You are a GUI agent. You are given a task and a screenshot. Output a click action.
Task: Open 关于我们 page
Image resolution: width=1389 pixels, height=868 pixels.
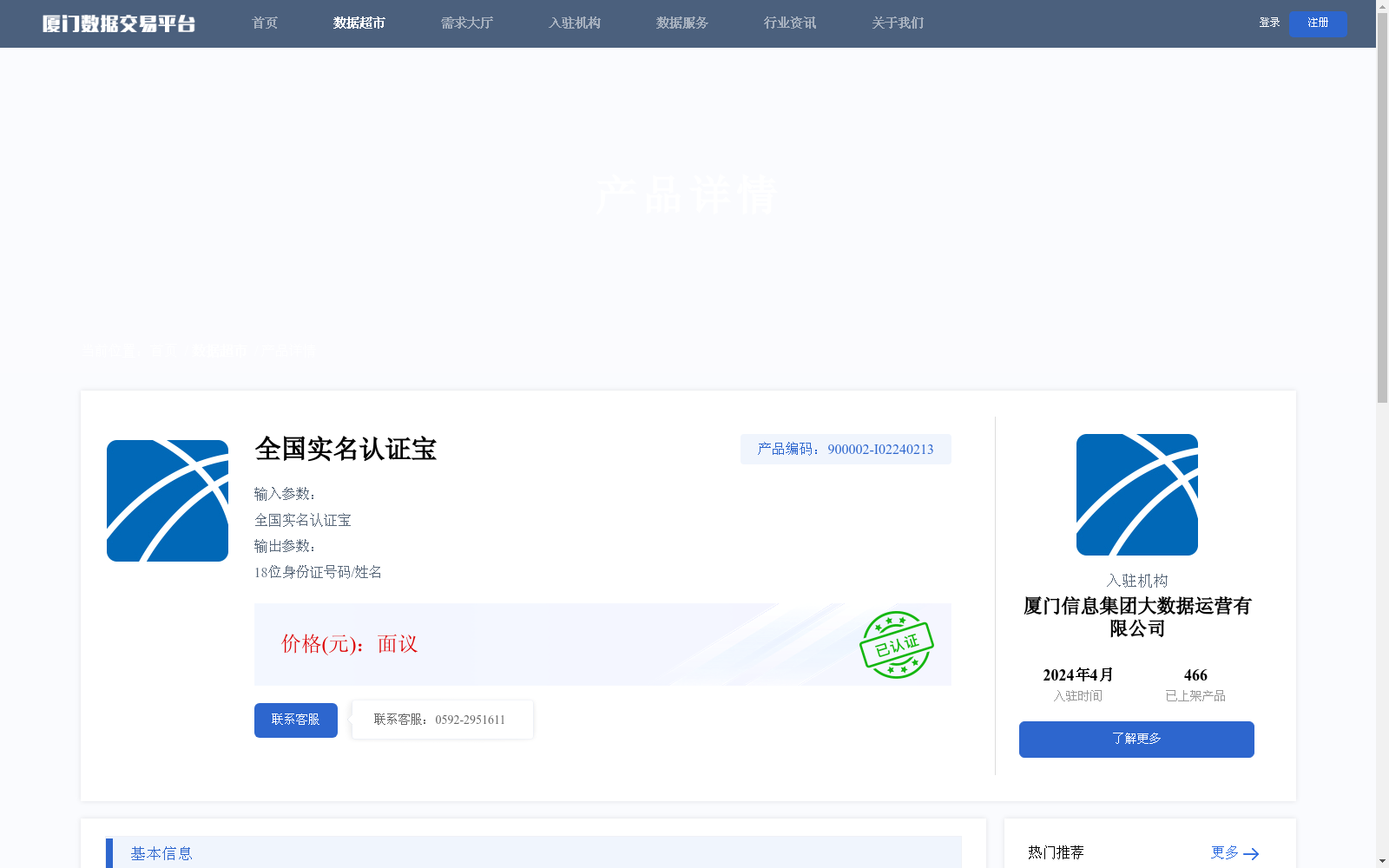click(898, 23)
